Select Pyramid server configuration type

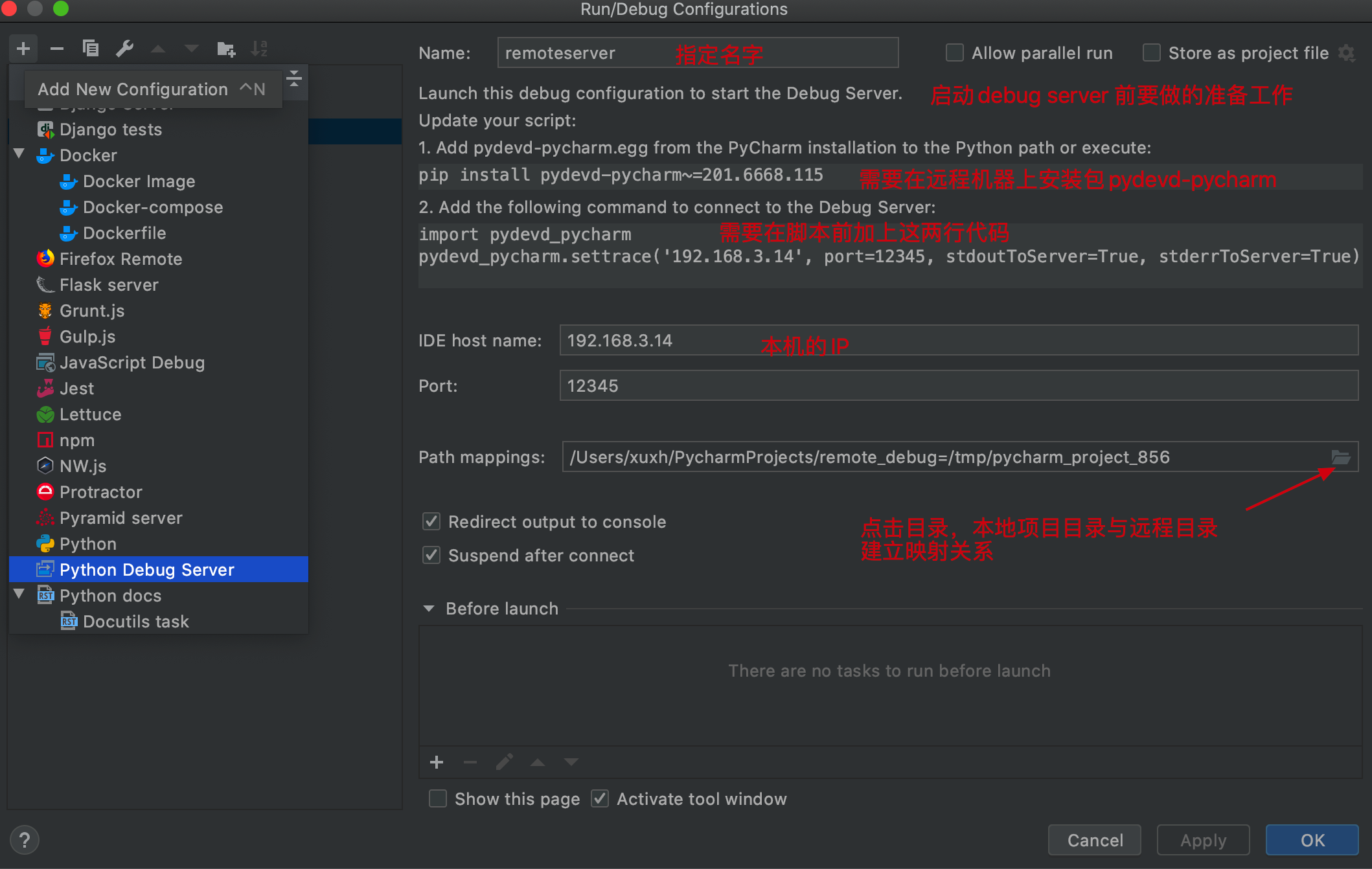coord(159,518)
